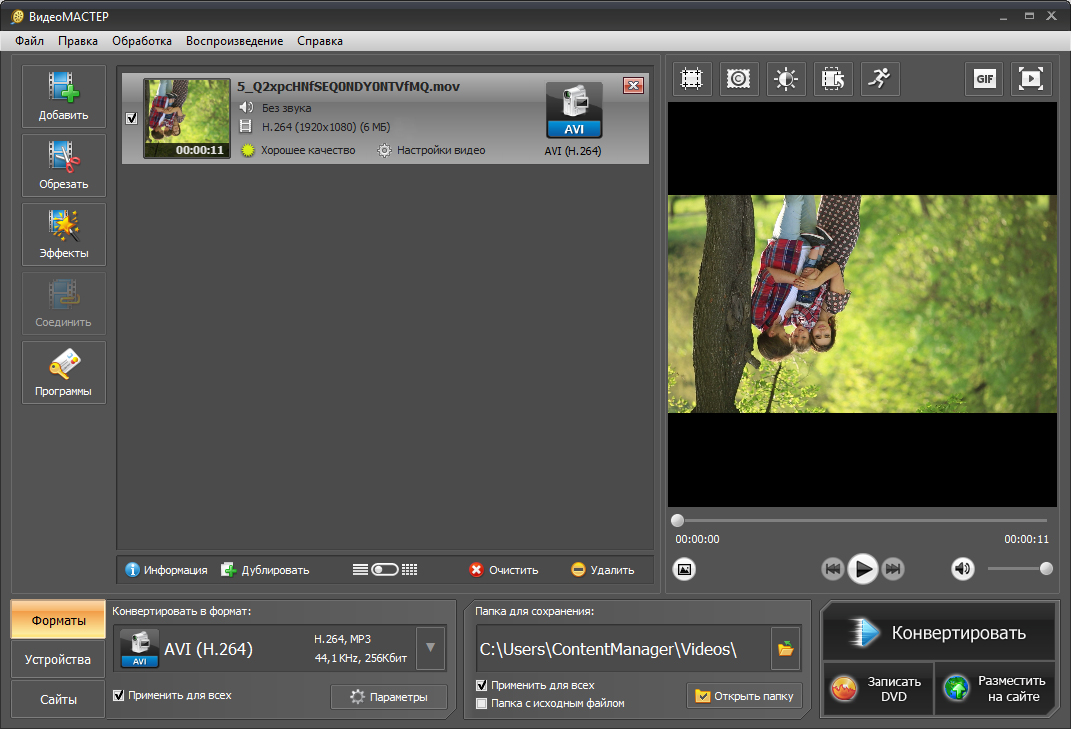This screenshot has height=729, width=1071.
Task: Click the Конвертировать button
Action: coord(938,632)
